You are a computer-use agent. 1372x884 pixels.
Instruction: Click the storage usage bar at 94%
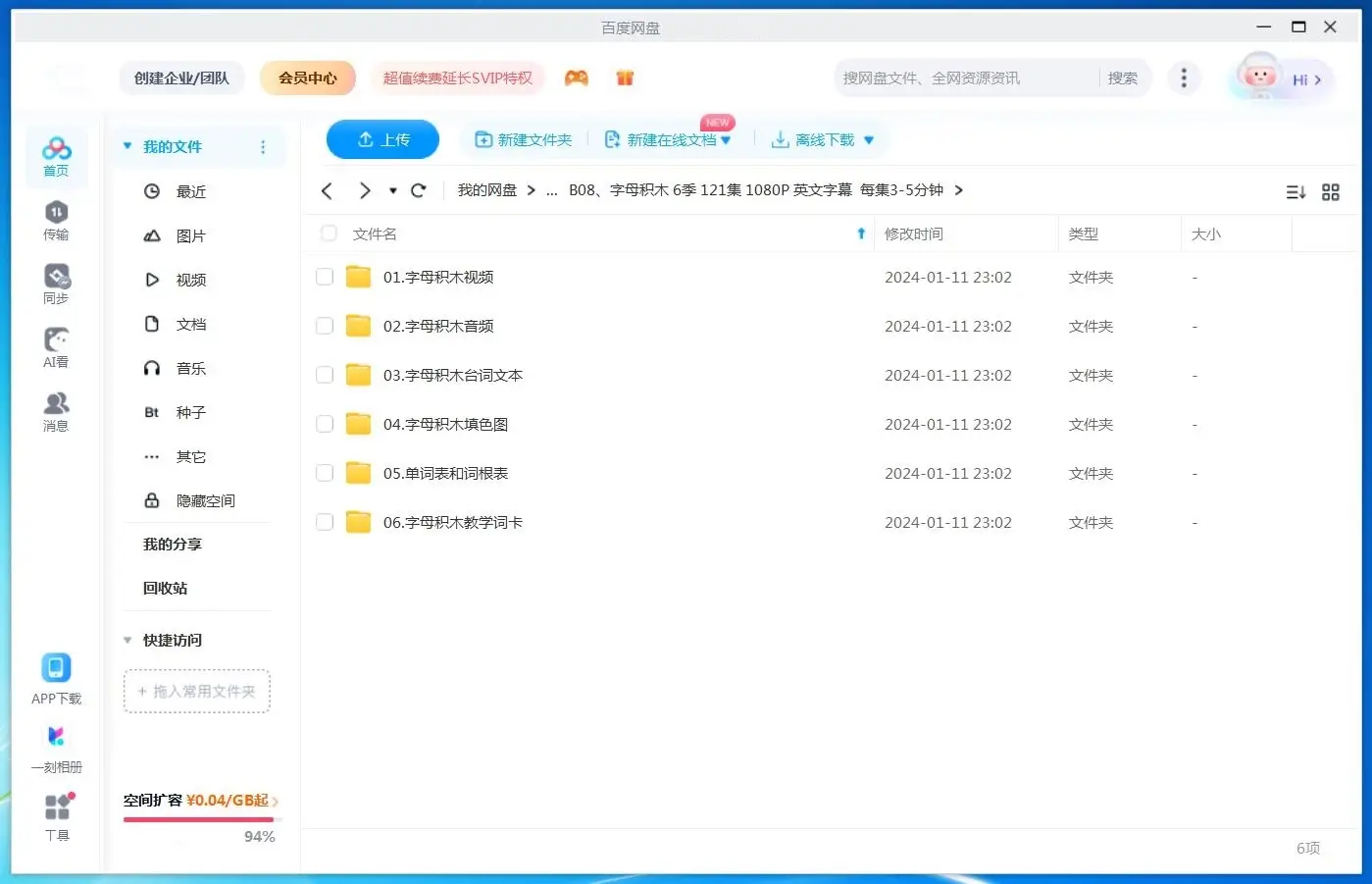click(199, 819)
